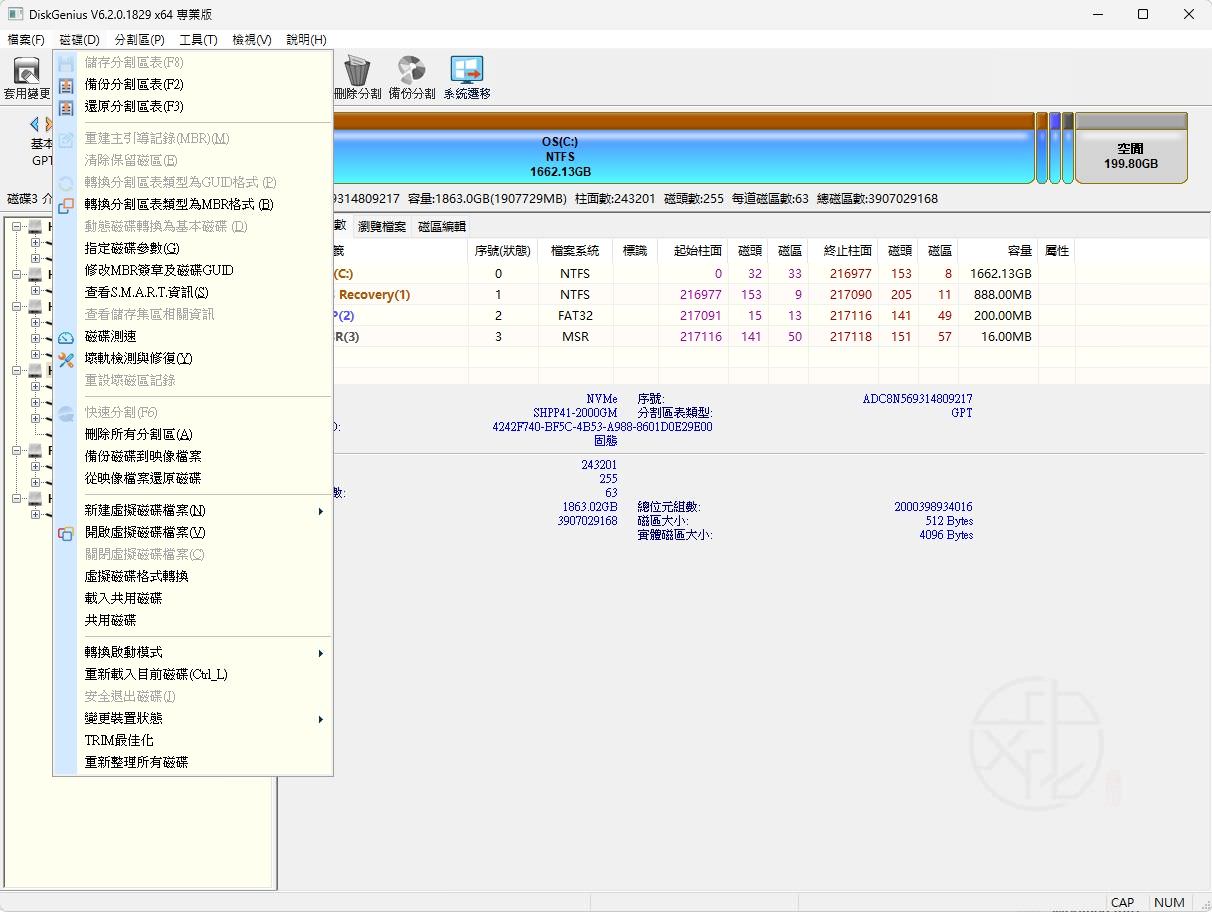Click the Delete Partition (刪除分割) trash icon
The width and height of the screenshot is (1212, 912).
[357, 71]
